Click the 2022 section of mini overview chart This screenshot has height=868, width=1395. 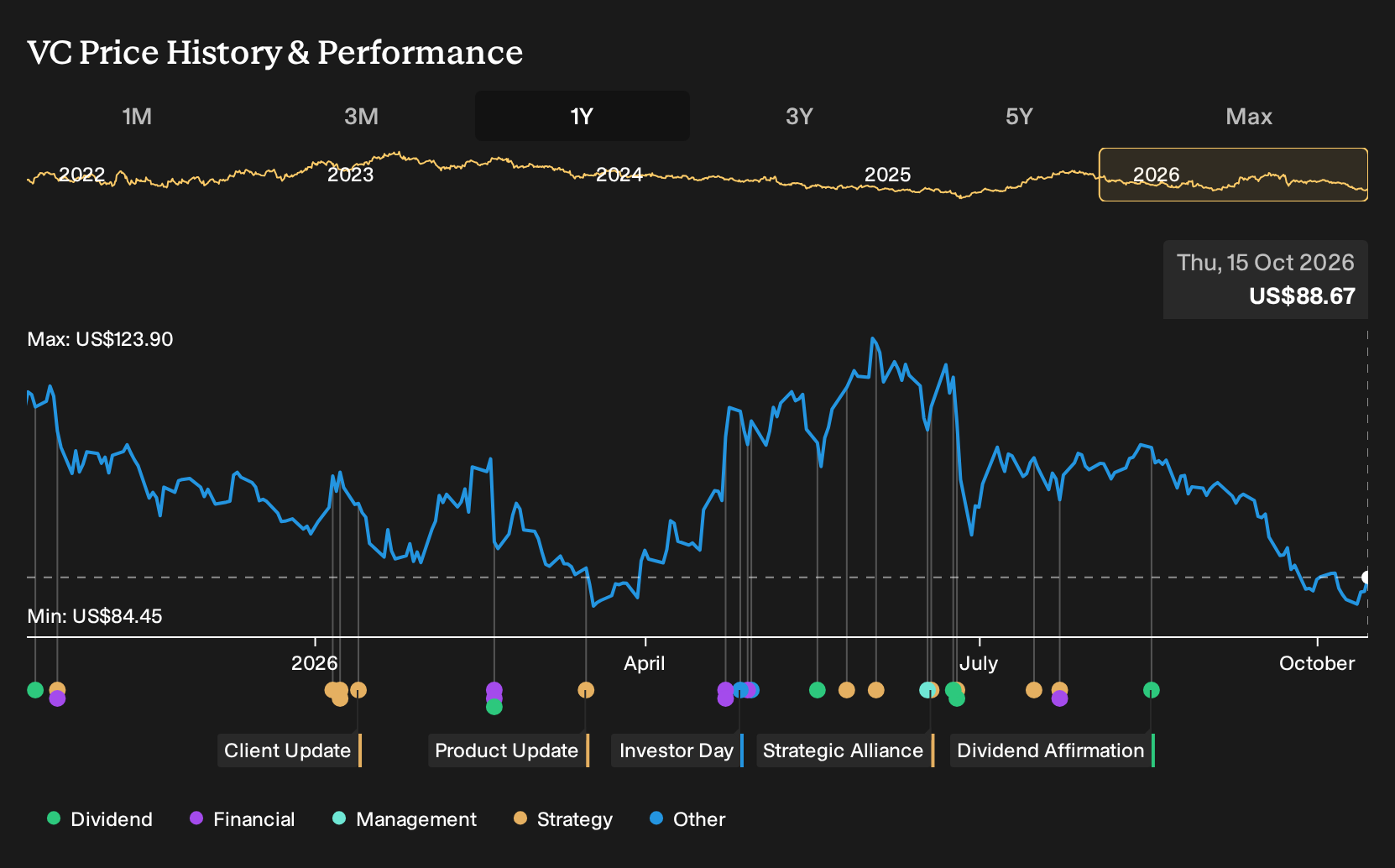pyautogui.click(x=81, y=175)
